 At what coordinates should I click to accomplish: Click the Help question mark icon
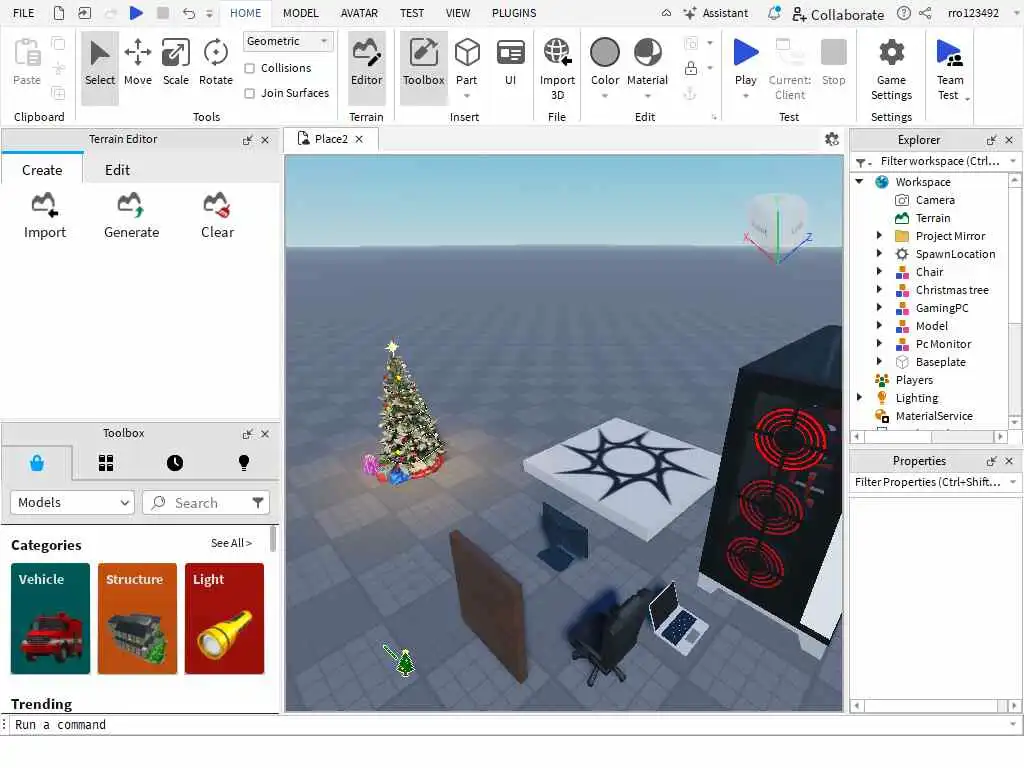click(x=904, y=13)
